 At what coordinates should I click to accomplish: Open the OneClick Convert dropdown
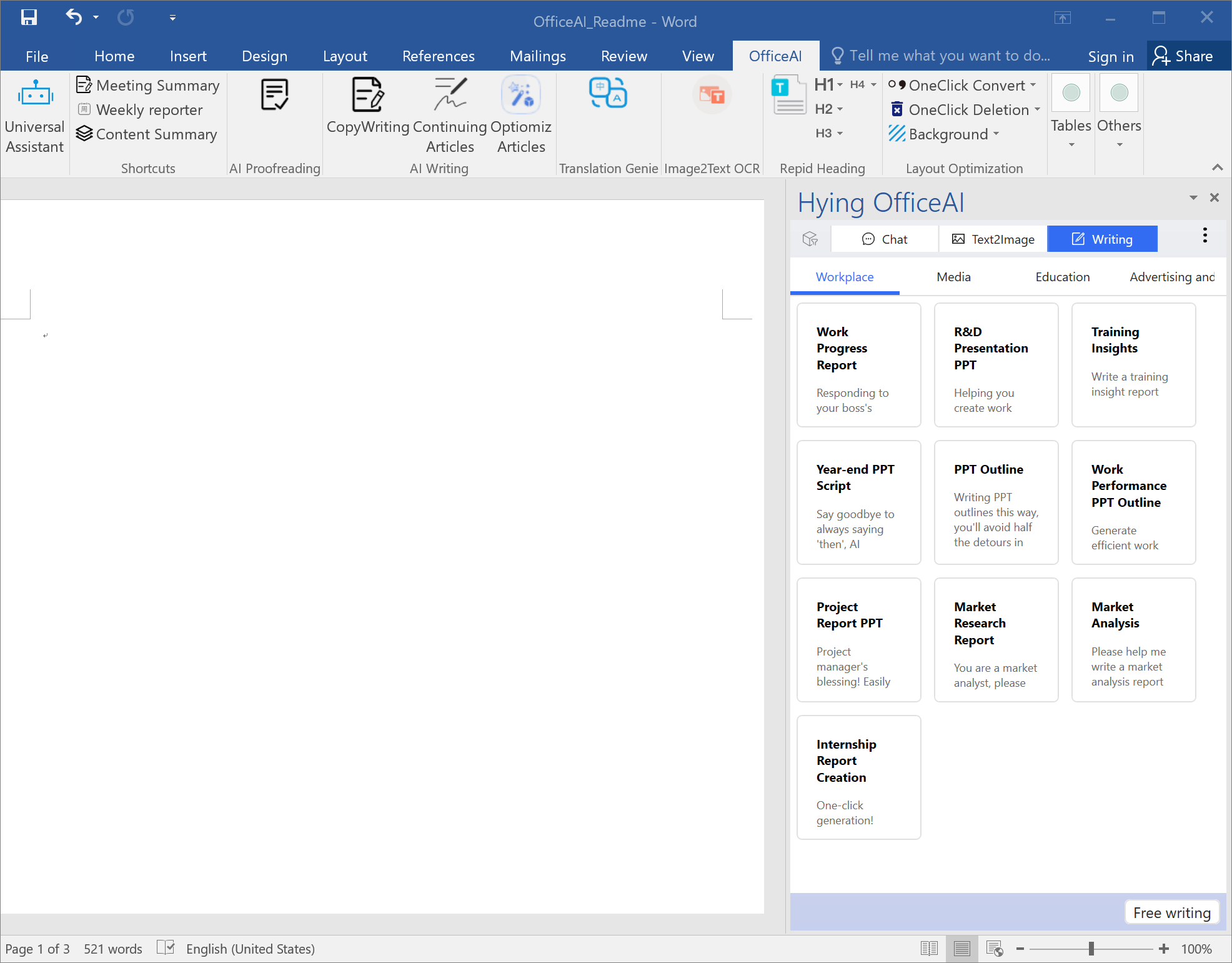pyautogui.click(x=1033, y=85)
